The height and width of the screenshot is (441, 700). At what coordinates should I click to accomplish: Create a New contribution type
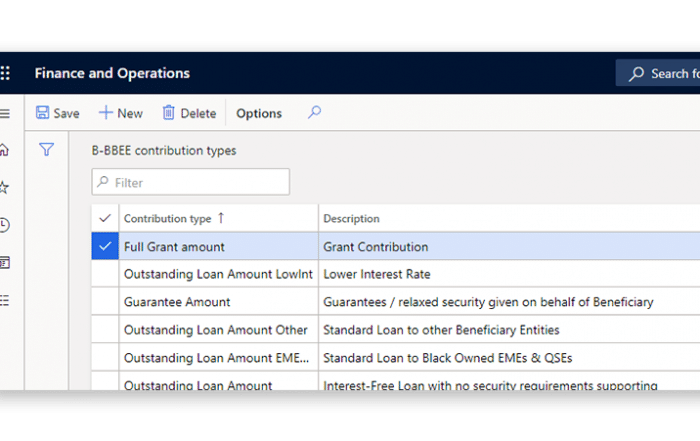[120, 113]
